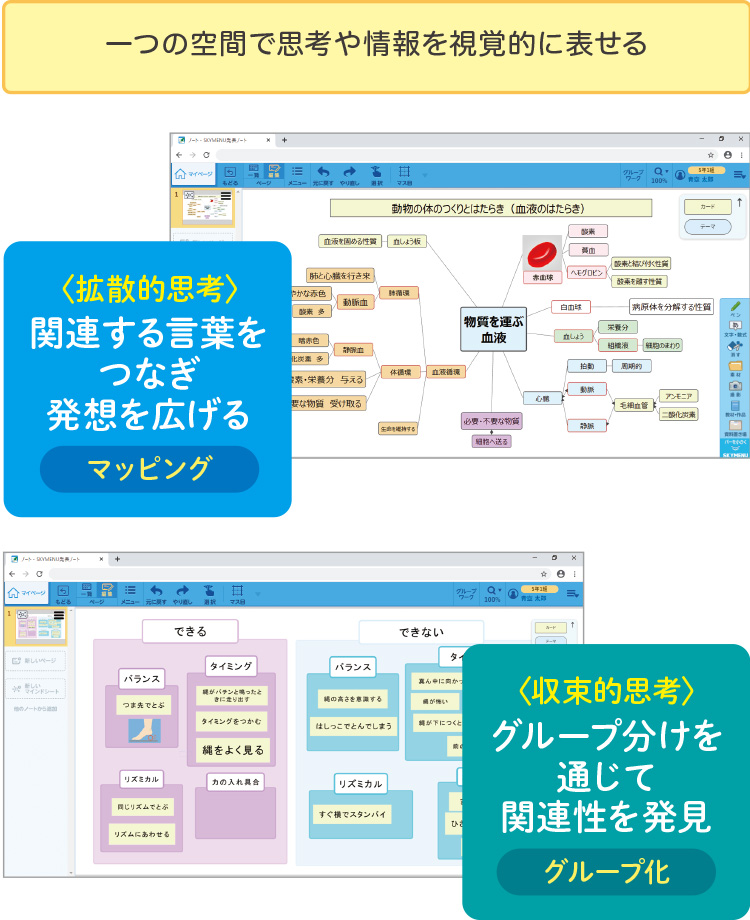Click マイページ home icon in upper window
Image resolution: width=750 pixels, height=920 pixels.
coord(193,174)
